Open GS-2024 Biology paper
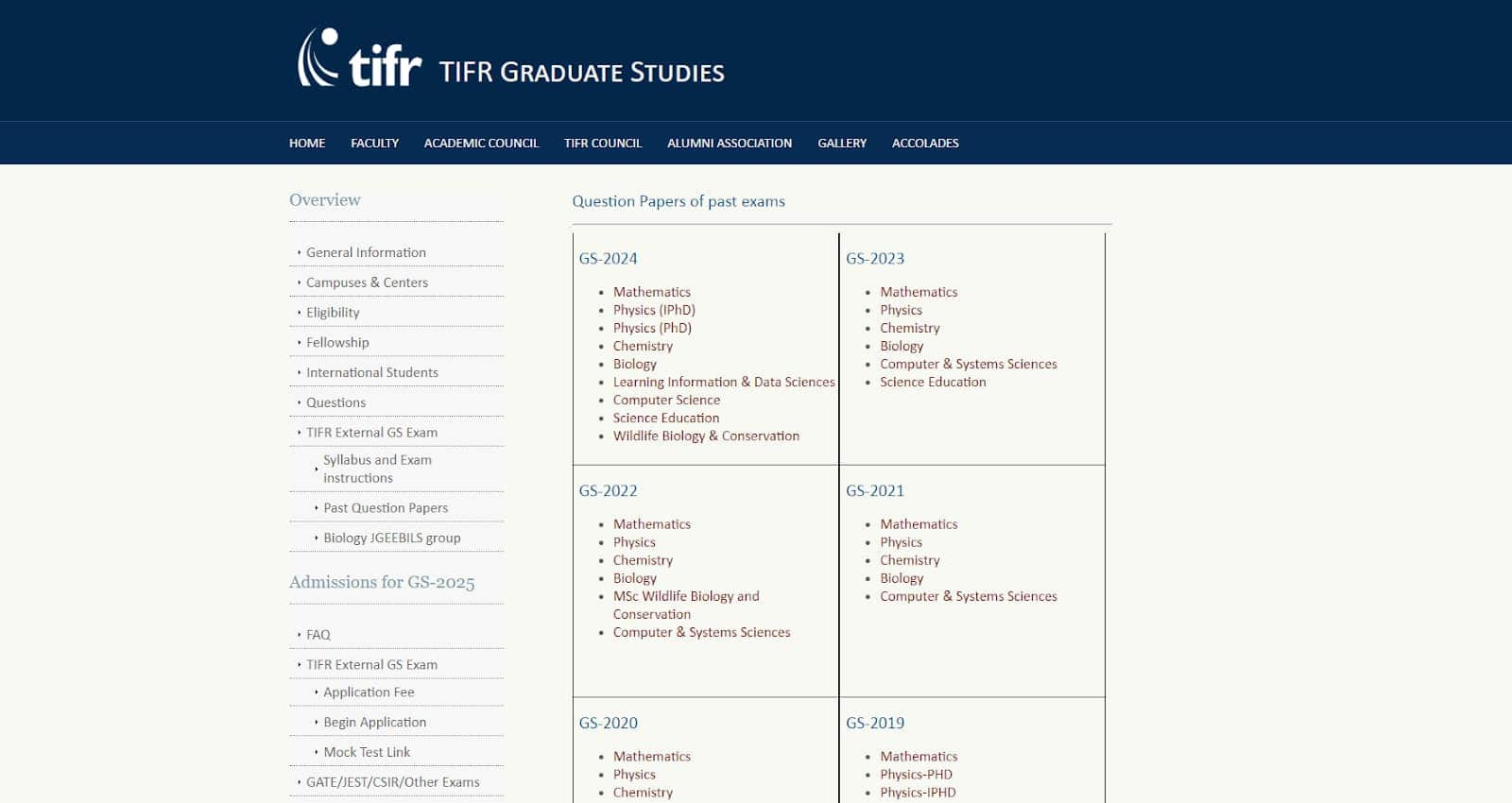1512x803 pixels. click(x=635, y=365)
